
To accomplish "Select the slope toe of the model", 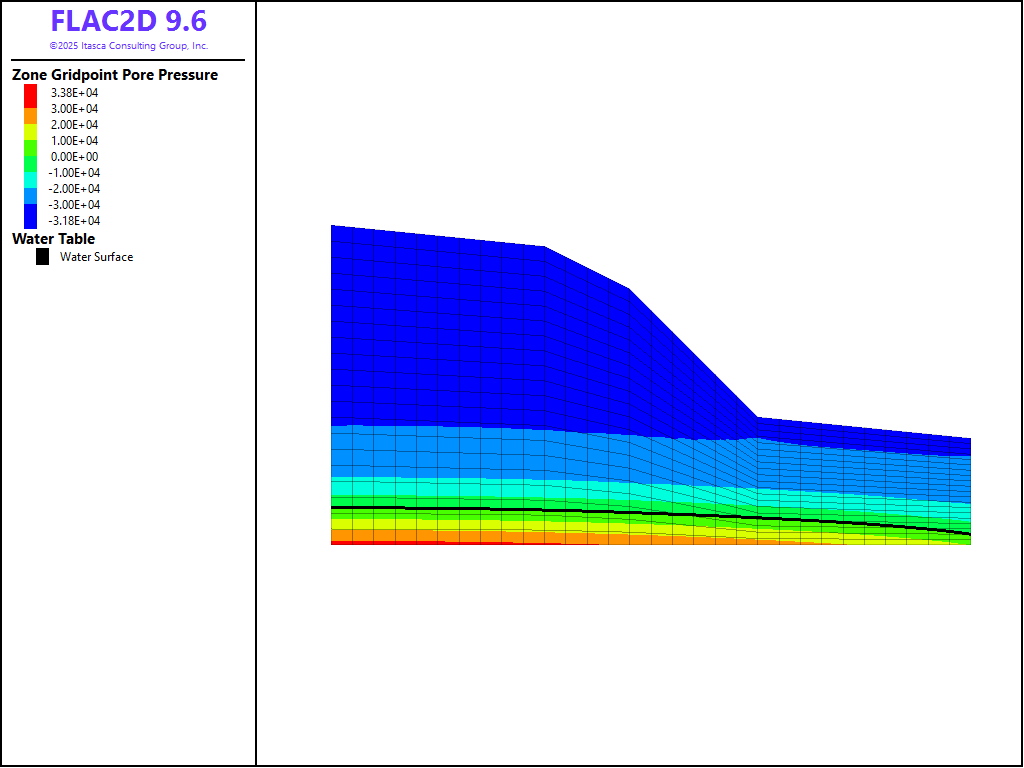I will coord(757,418).
